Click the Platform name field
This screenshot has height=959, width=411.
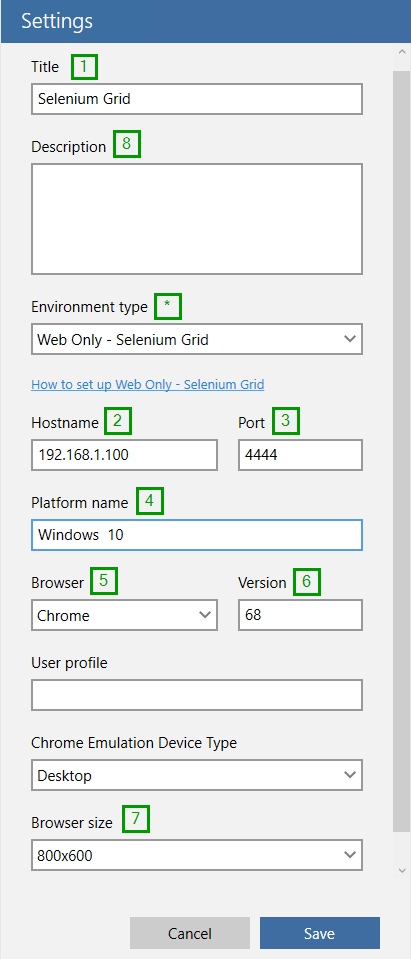point(197,535)
